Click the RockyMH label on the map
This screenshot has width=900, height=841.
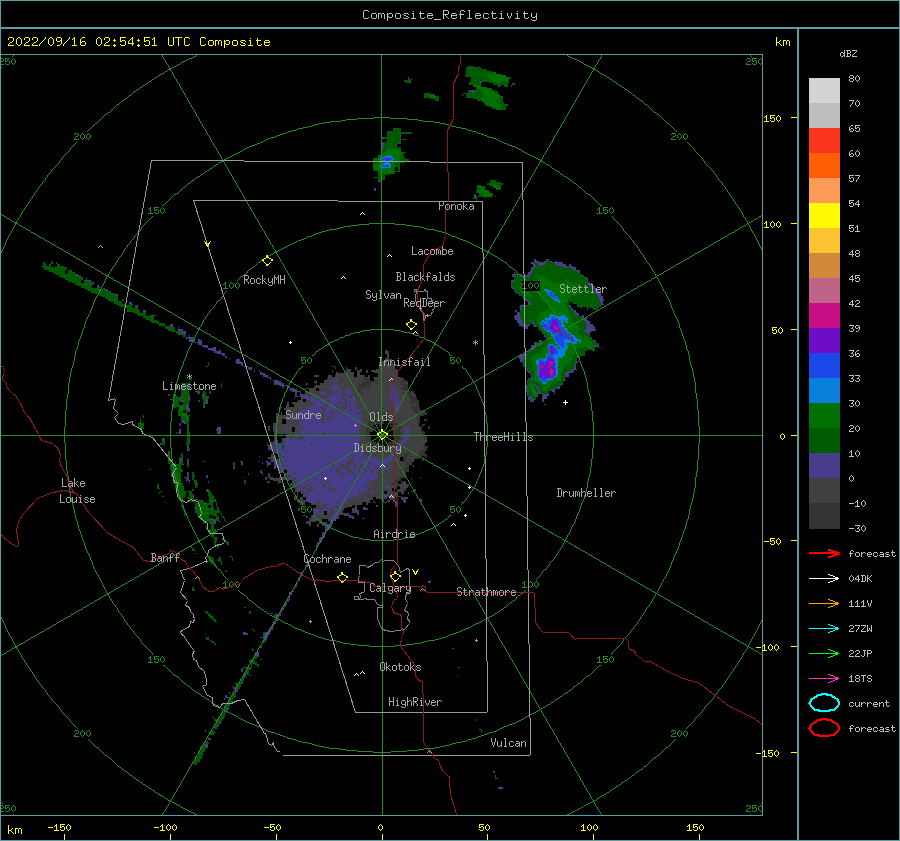264,280
